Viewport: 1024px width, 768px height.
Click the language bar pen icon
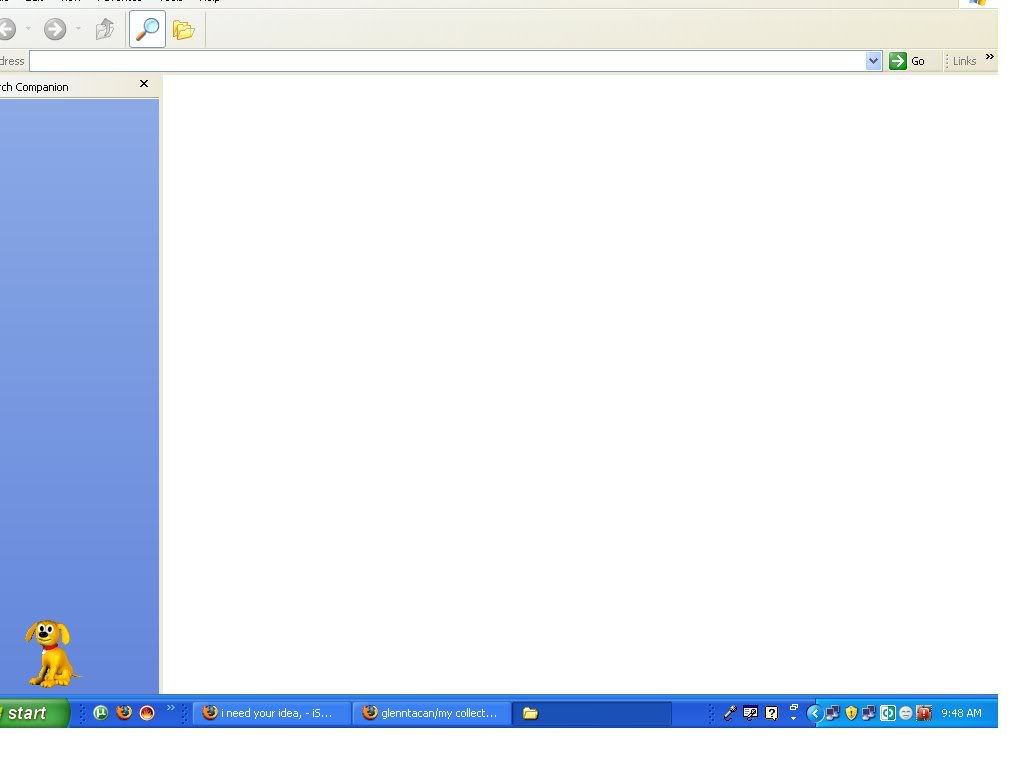pyautogui.click(x=730, y=713)
